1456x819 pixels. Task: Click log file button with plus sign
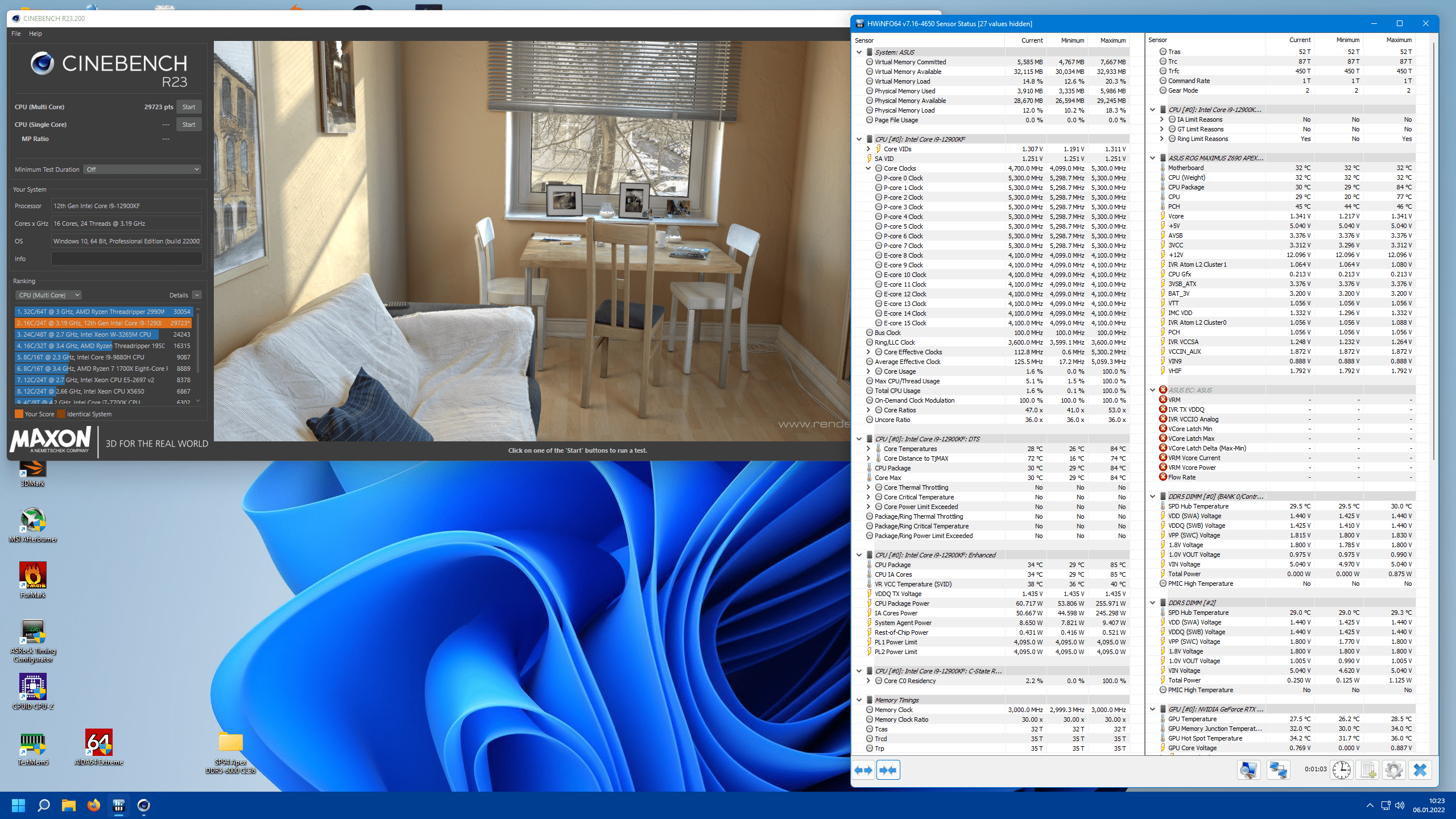1367,770
